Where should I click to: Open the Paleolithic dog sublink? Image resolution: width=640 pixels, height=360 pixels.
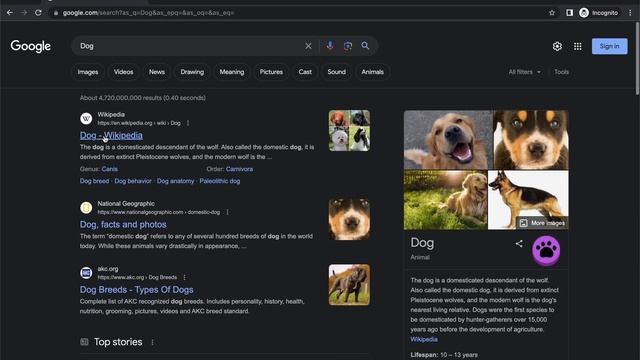tap(220, 181)
